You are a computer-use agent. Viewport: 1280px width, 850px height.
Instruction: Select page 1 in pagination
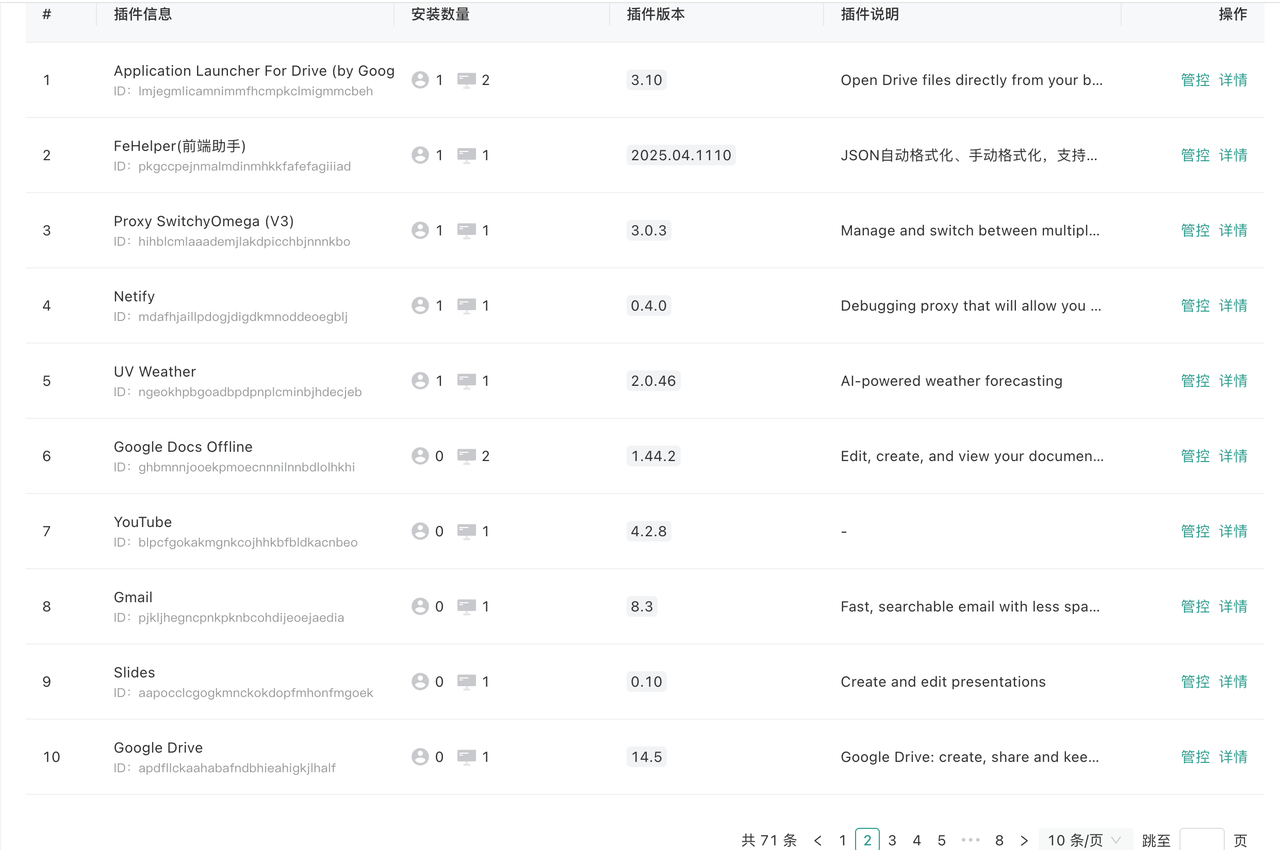click(843, 840)
